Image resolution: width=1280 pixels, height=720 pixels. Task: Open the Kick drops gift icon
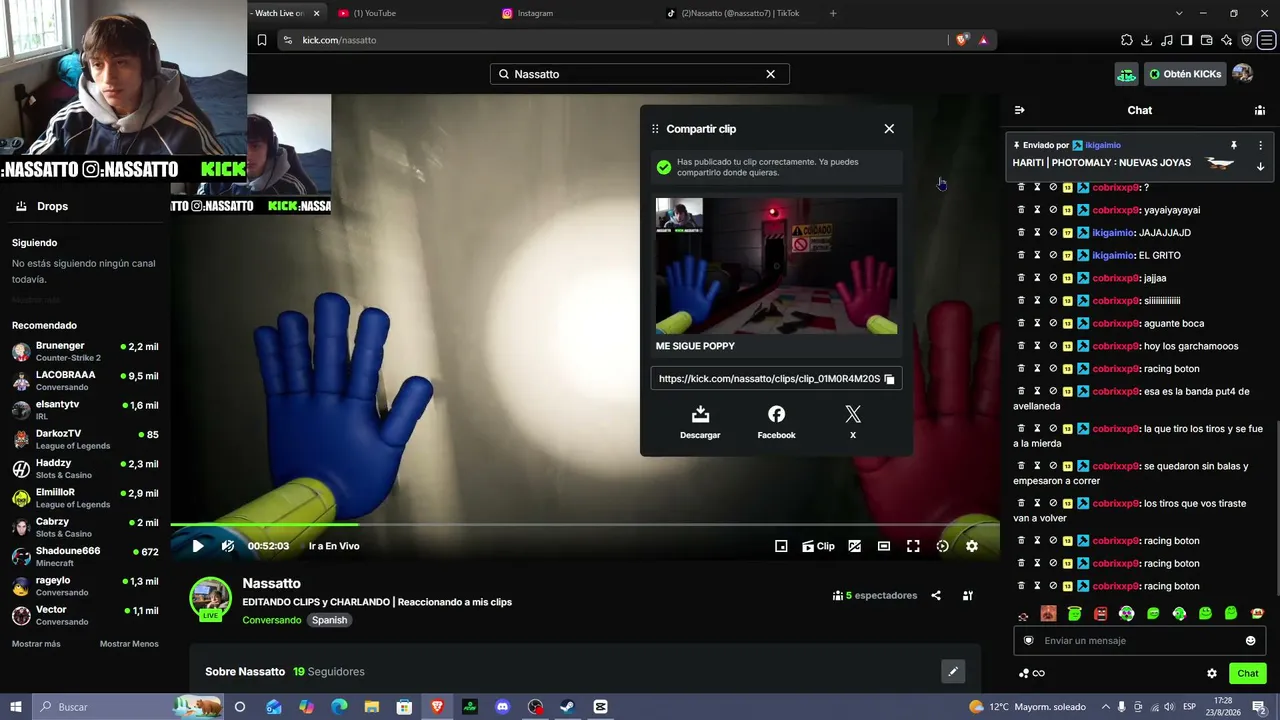tap(1127, 74)
